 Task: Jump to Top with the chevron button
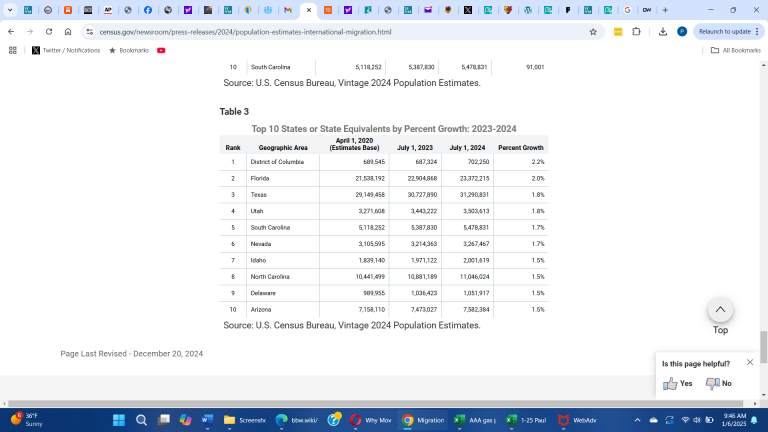(720, 310)
